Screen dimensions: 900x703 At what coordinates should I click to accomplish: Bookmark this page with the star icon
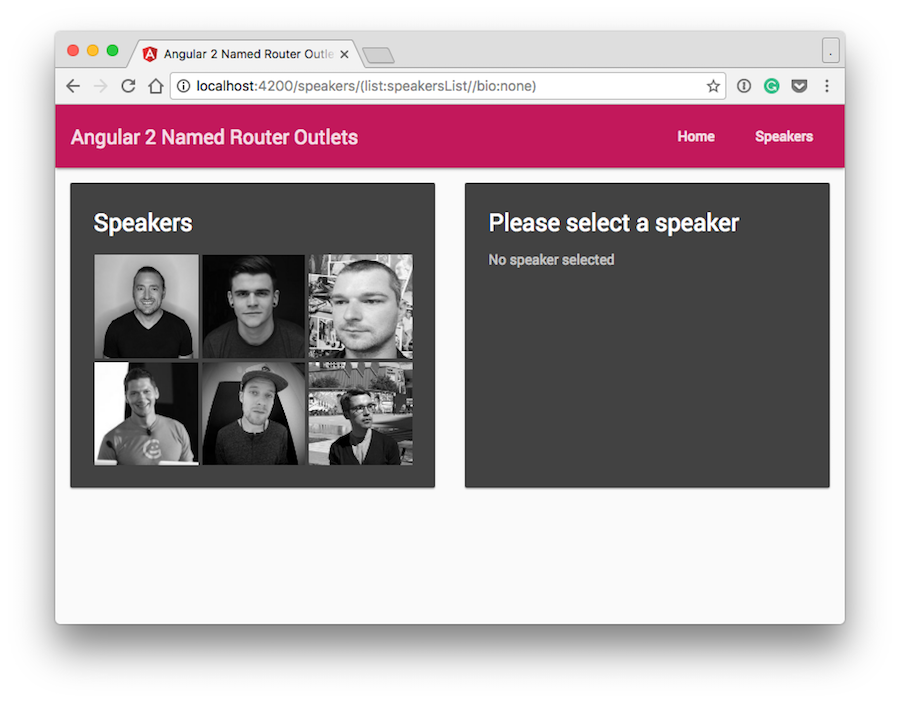tap(713, 86)
